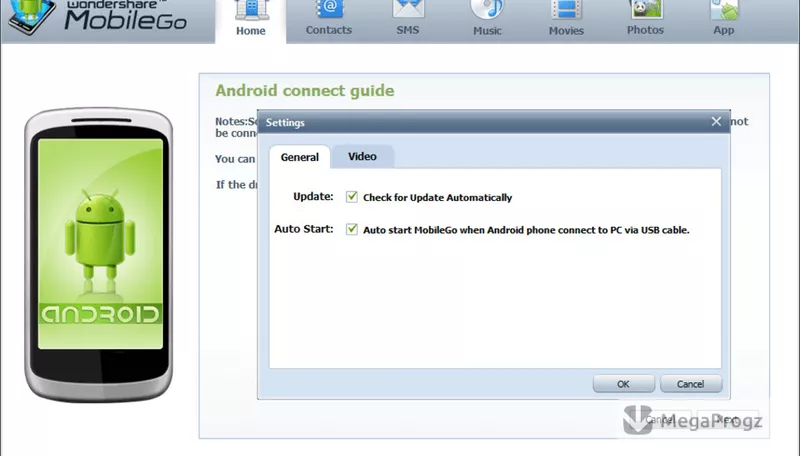Confirm settings with OK button

[623, 384]
